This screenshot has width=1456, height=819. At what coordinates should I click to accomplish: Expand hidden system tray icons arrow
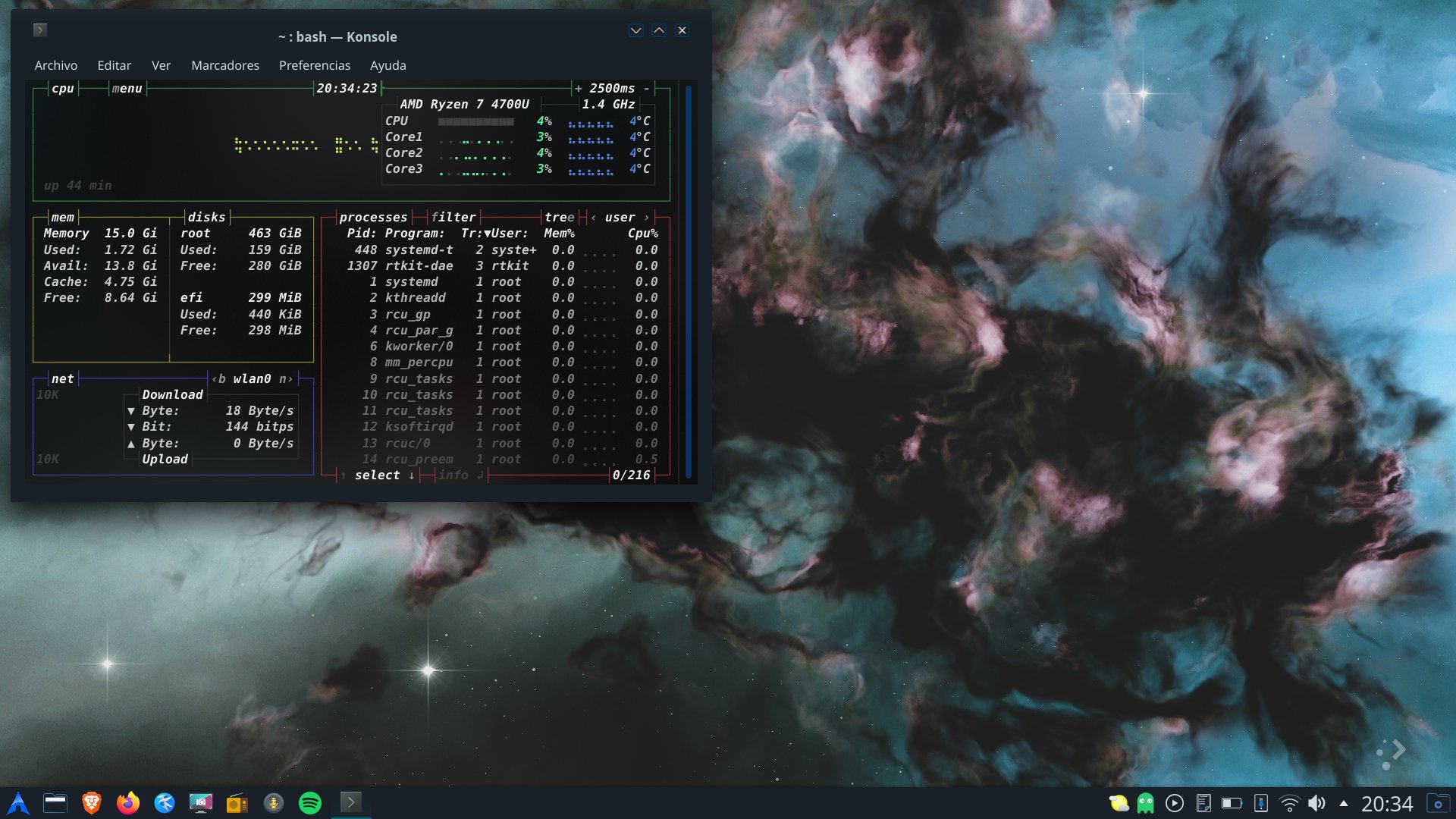tap(1344, 803)
